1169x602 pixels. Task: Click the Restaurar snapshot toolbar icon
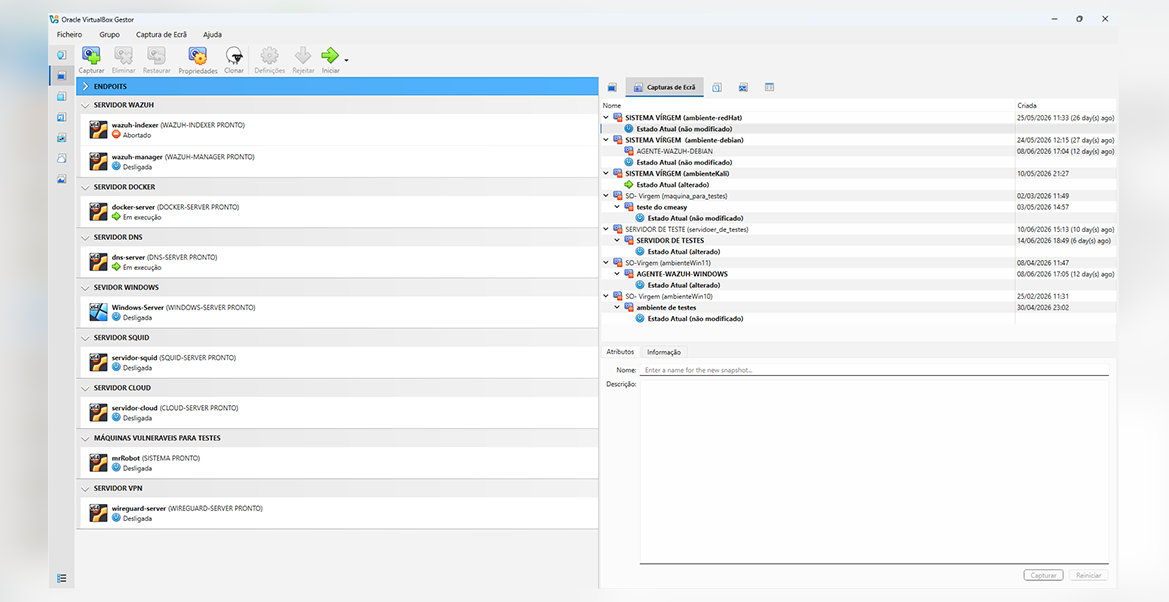(157, 56)
